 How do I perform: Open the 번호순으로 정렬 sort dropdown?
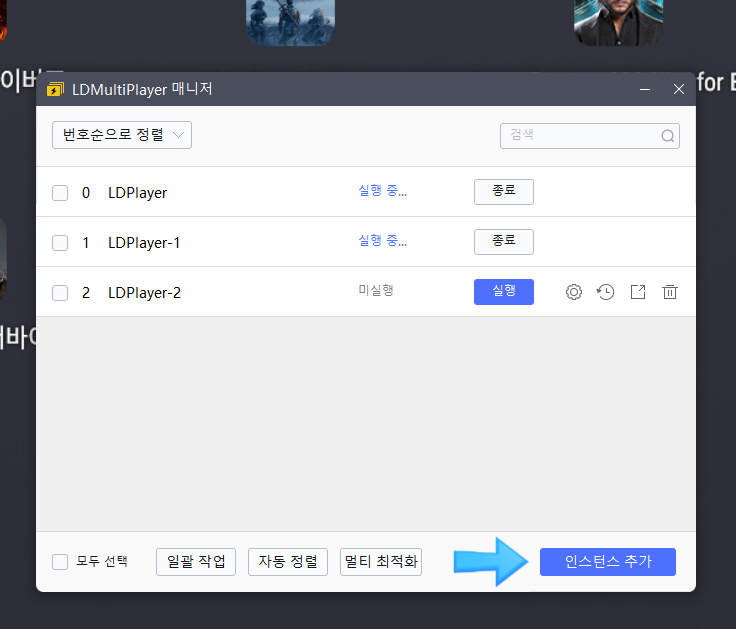(x=122, y=135)
